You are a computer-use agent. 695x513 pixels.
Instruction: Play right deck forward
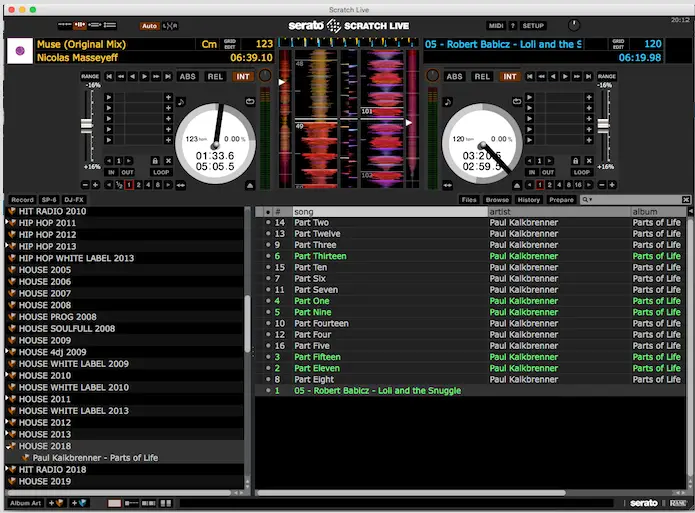point(565,76)
